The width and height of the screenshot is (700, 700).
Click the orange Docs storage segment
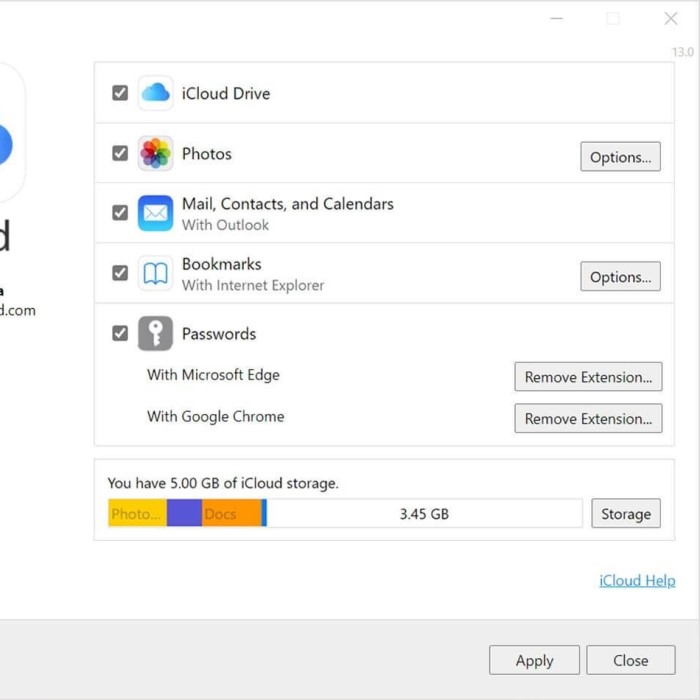click(232, 513)
